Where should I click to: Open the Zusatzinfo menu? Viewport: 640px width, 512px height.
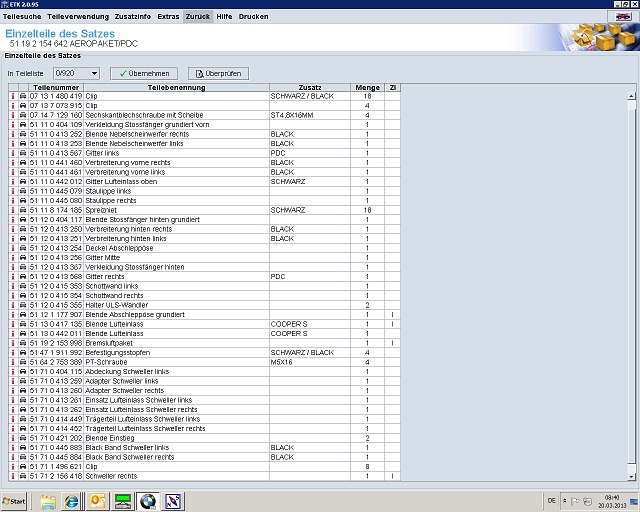pyautogui.click(x=131, y=19)
